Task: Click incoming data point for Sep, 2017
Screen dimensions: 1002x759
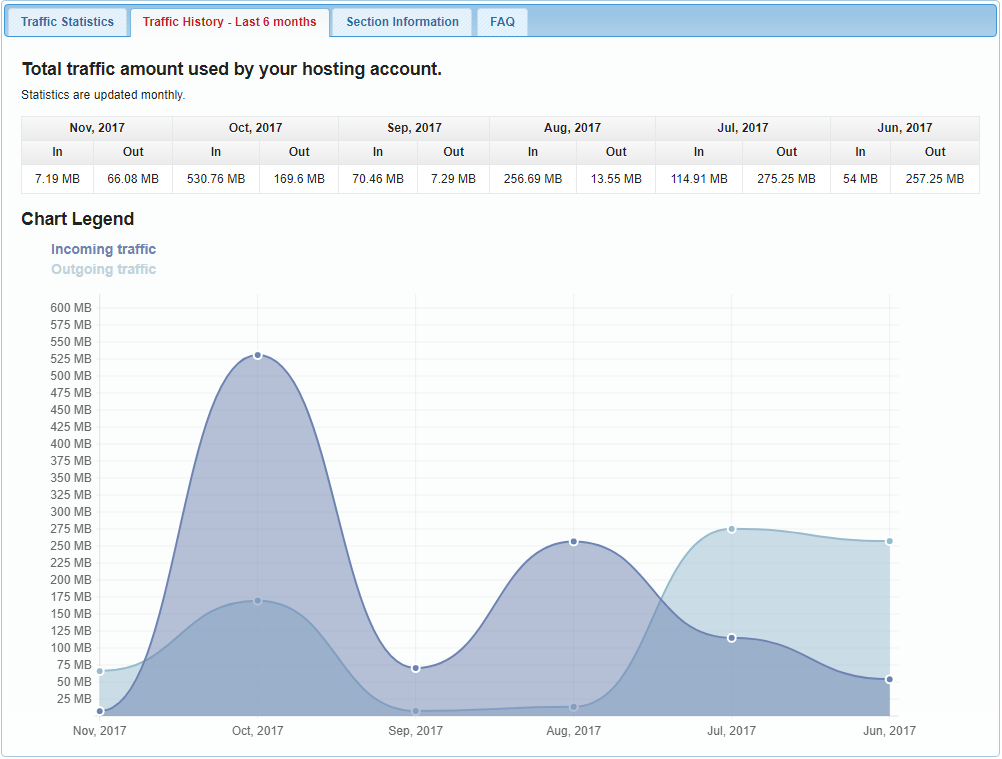Action: click(x=416, y=668)
